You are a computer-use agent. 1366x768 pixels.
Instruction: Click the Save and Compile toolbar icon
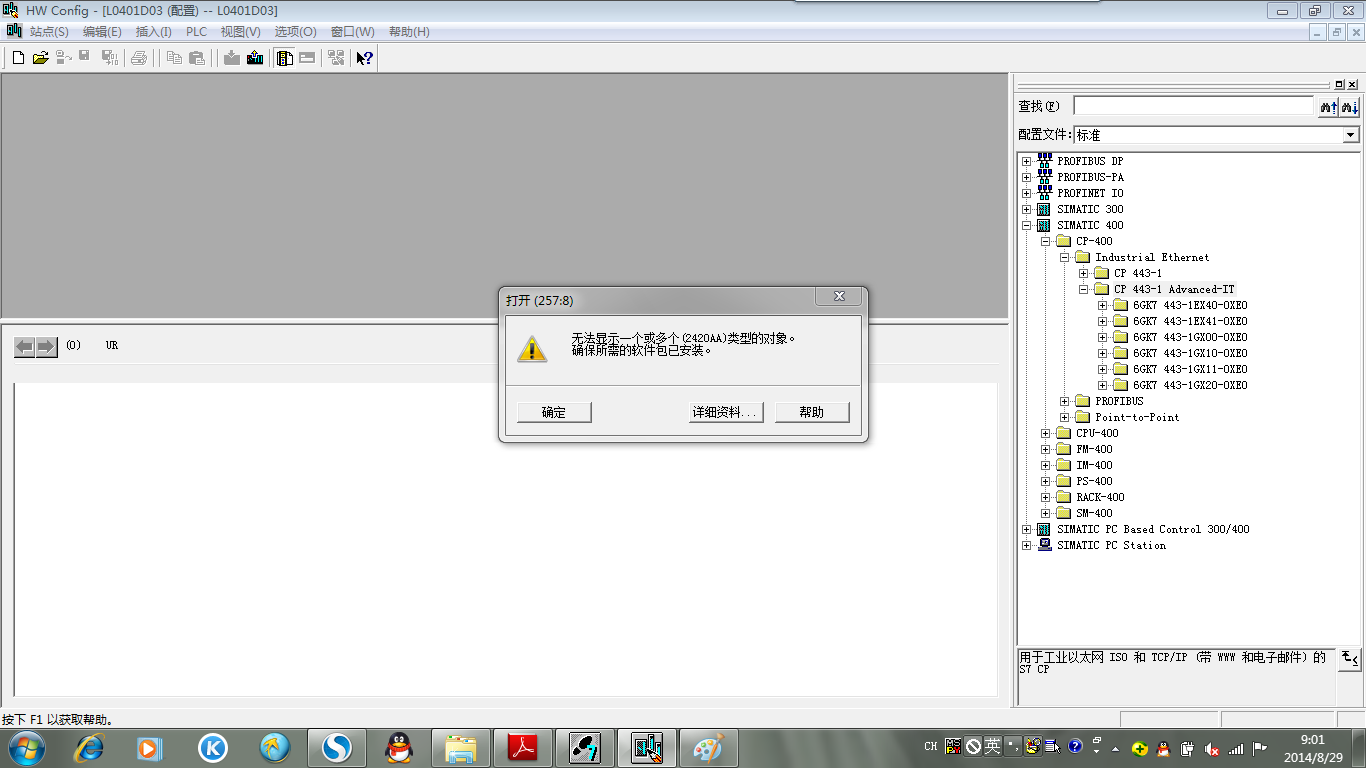(x=109, y=58)
